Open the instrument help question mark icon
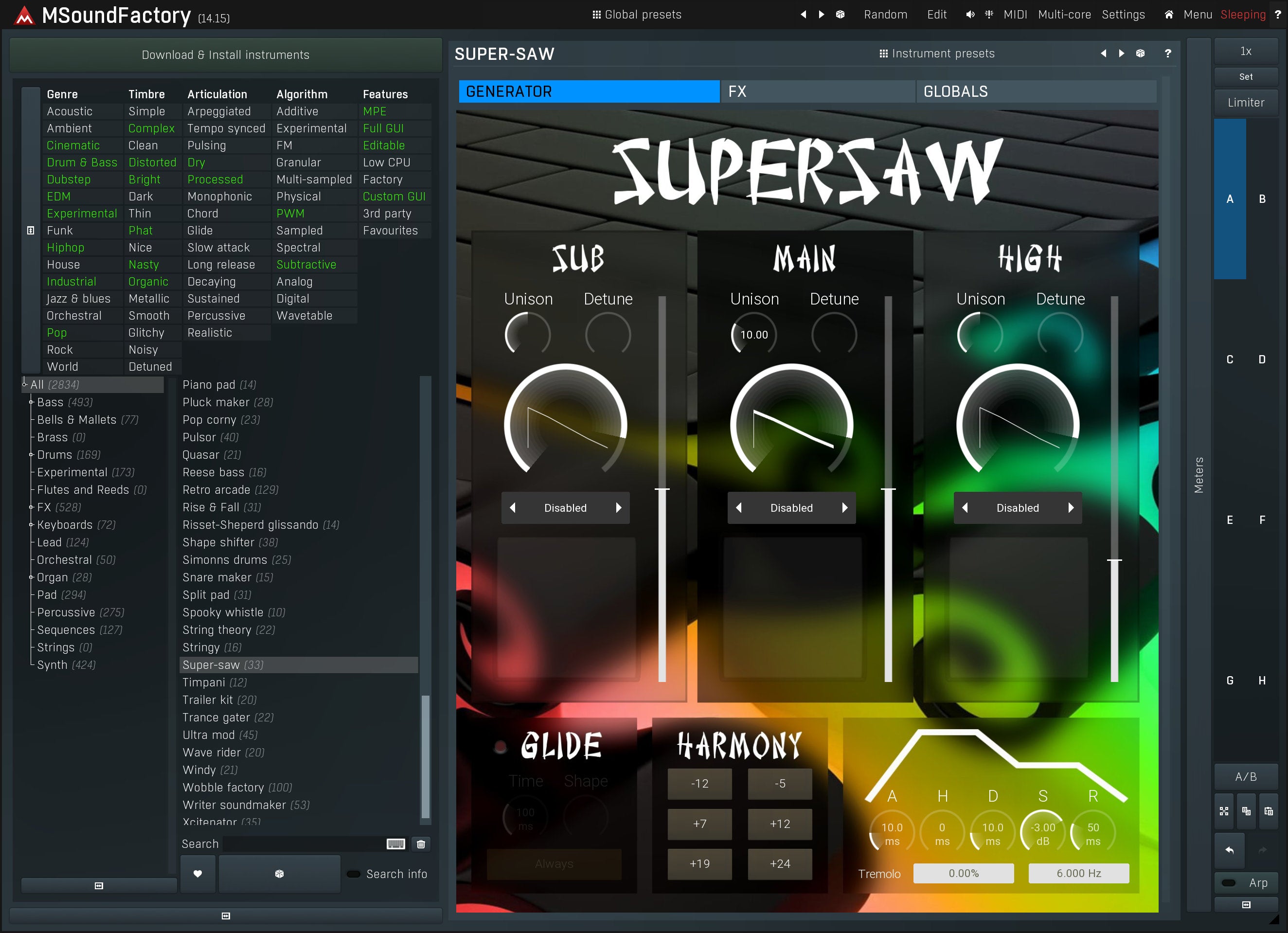This screenshot has width=1288, height=933. pos(1167,54)
